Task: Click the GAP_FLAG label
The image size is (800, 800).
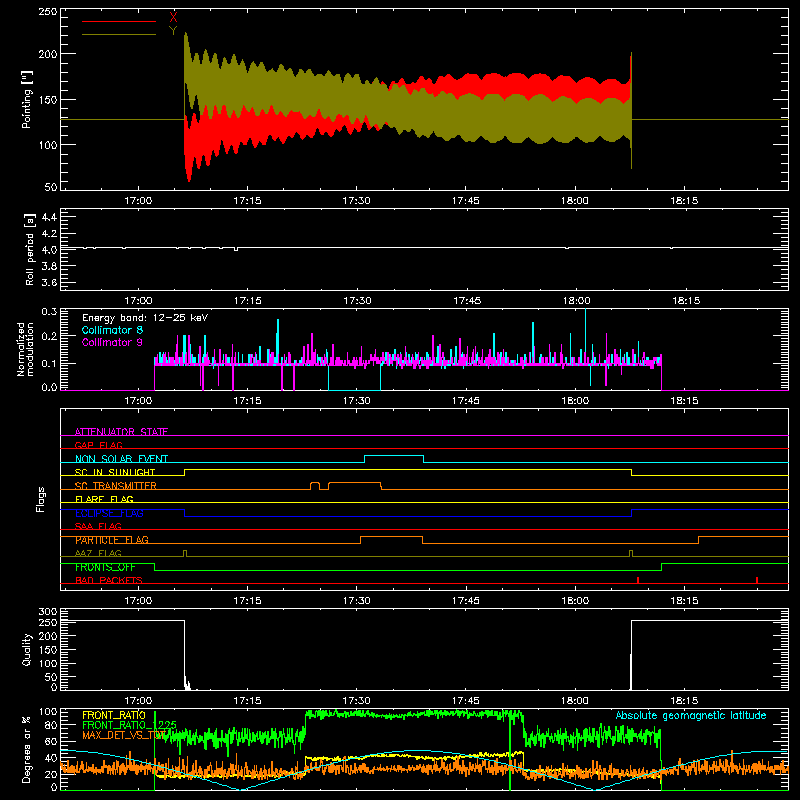Action: (x=98, y=445)
